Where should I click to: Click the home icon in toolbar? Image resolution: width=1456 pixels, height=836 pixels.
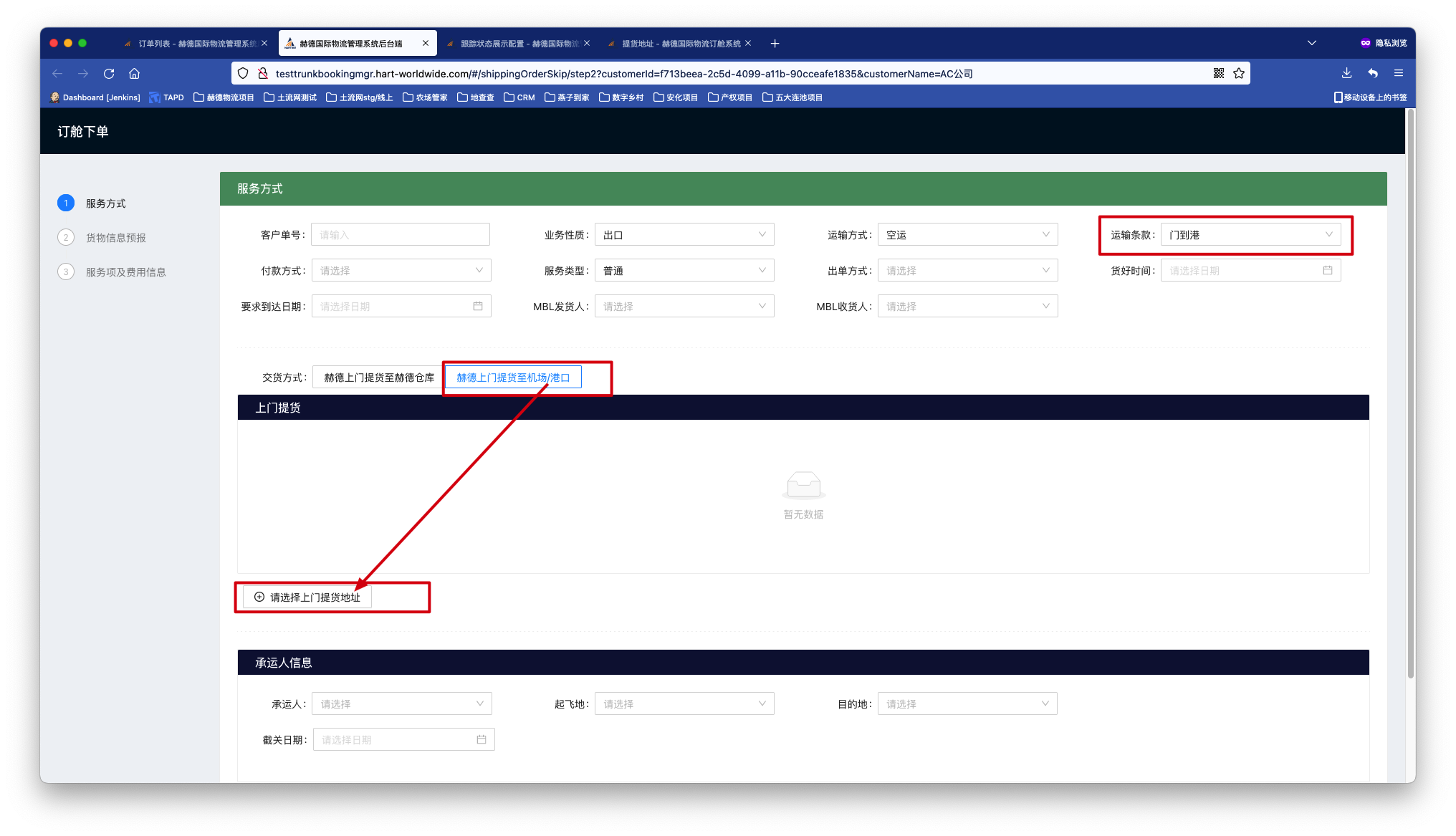[134, 73]
